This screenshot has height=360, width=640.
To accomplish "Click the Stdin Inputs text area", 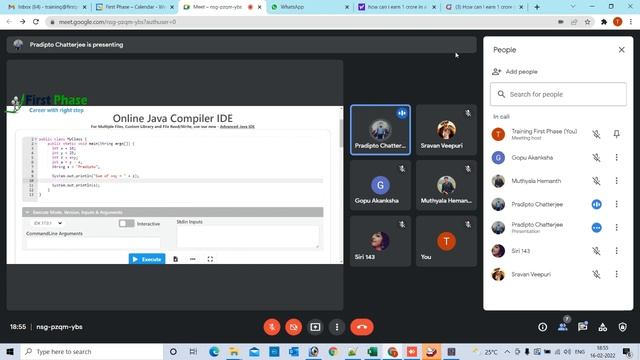I will [x=247, y=237].
